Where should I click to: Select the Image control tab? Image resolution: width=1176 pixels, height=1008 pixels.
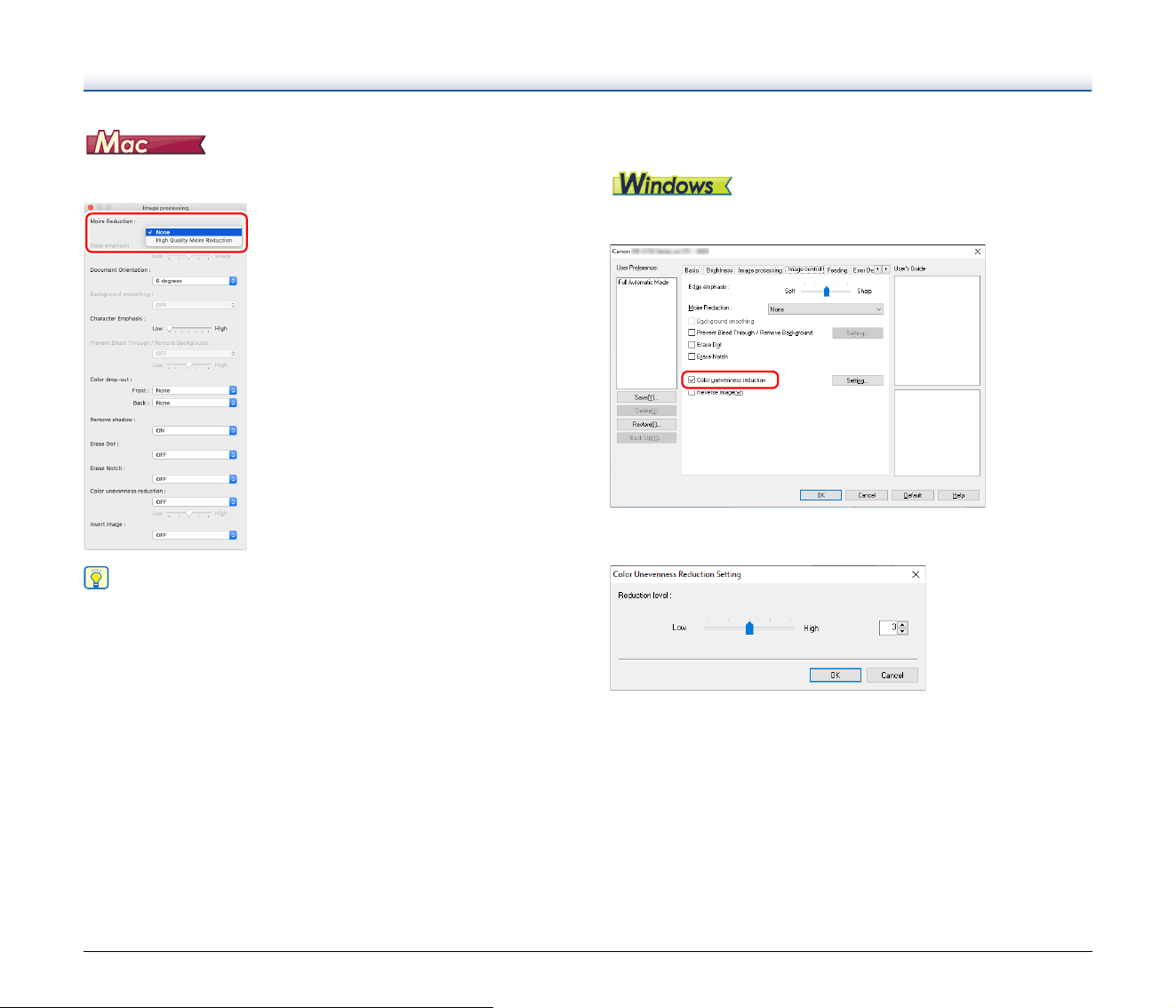point(805,268)
